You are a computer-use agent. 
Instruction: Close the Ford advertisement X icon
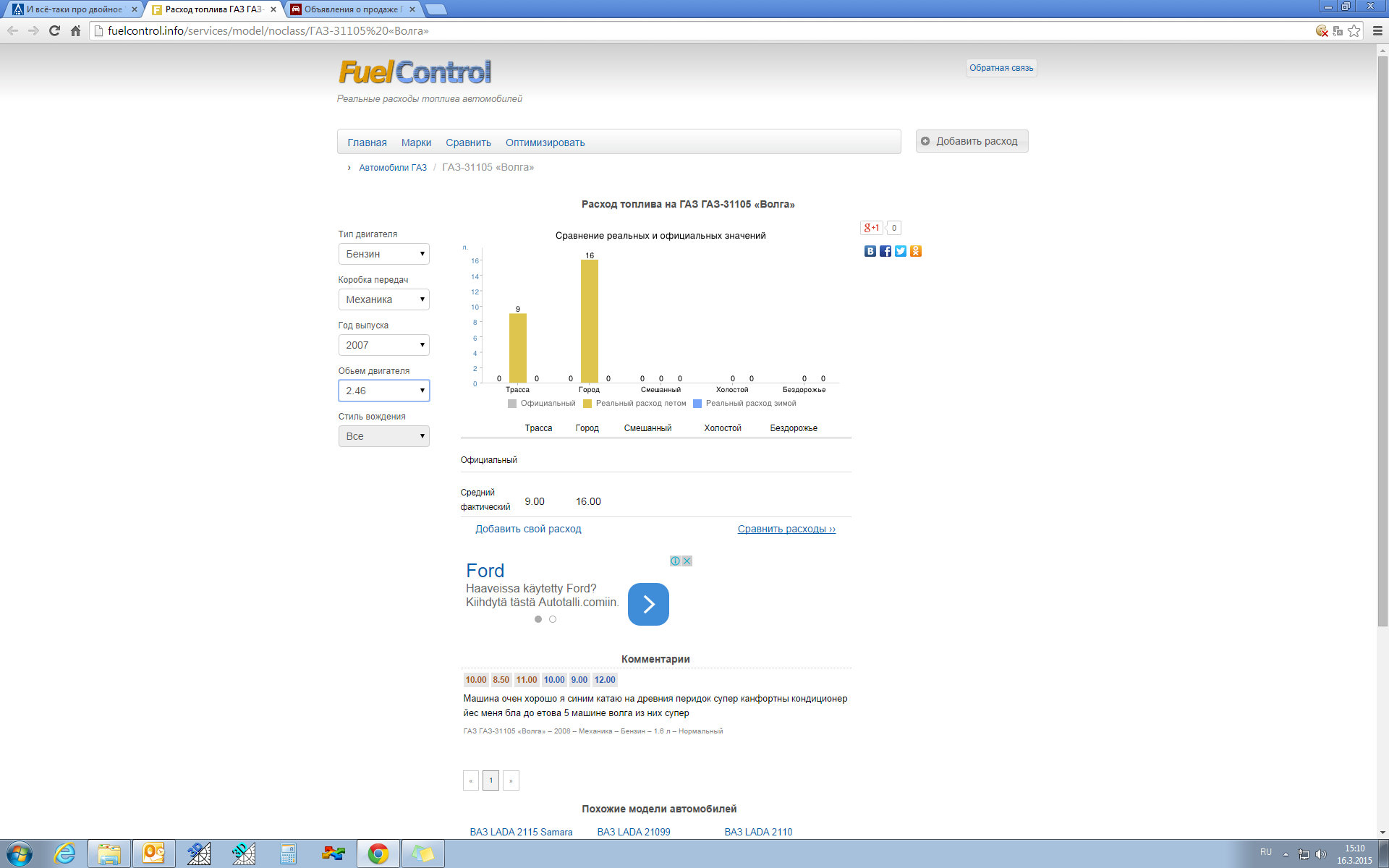[x=687, y=561]
